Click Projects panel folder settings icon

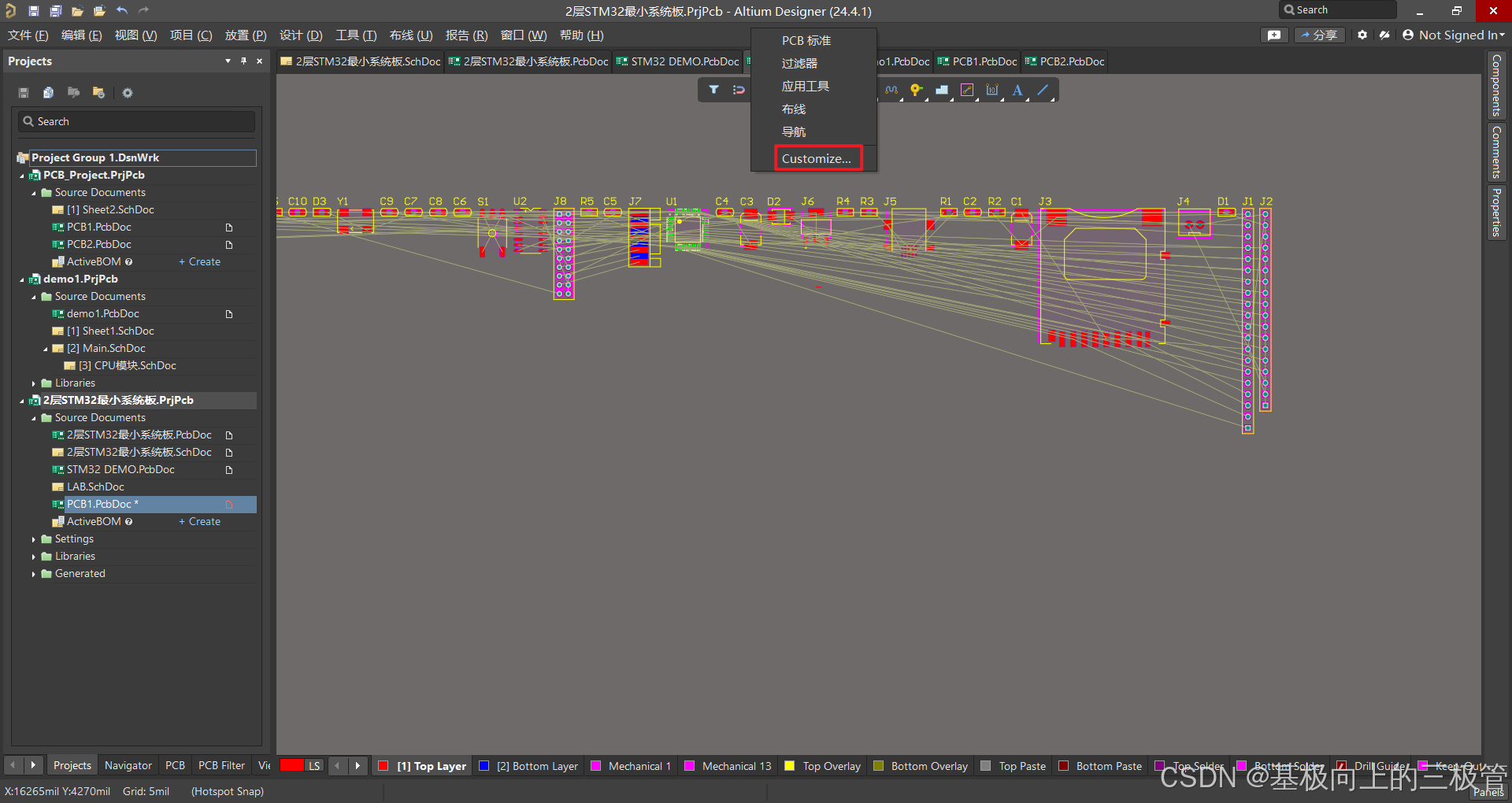pyautogui.click(x=98, y=93)
